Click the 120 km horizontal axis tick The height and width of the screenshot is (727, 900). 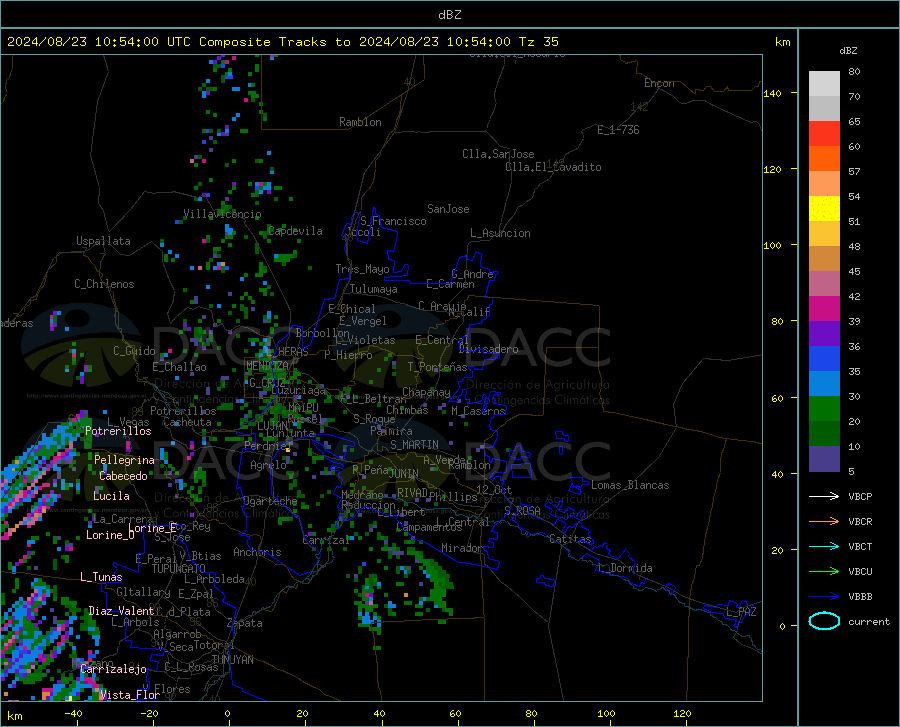tap(682, 714)
